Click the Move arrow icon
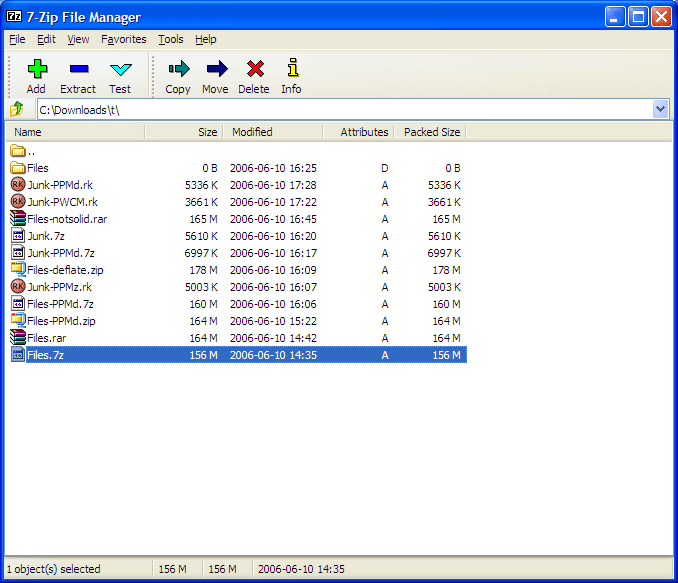Viewport: 678px width, 583px height. click(x=217, y=68)
